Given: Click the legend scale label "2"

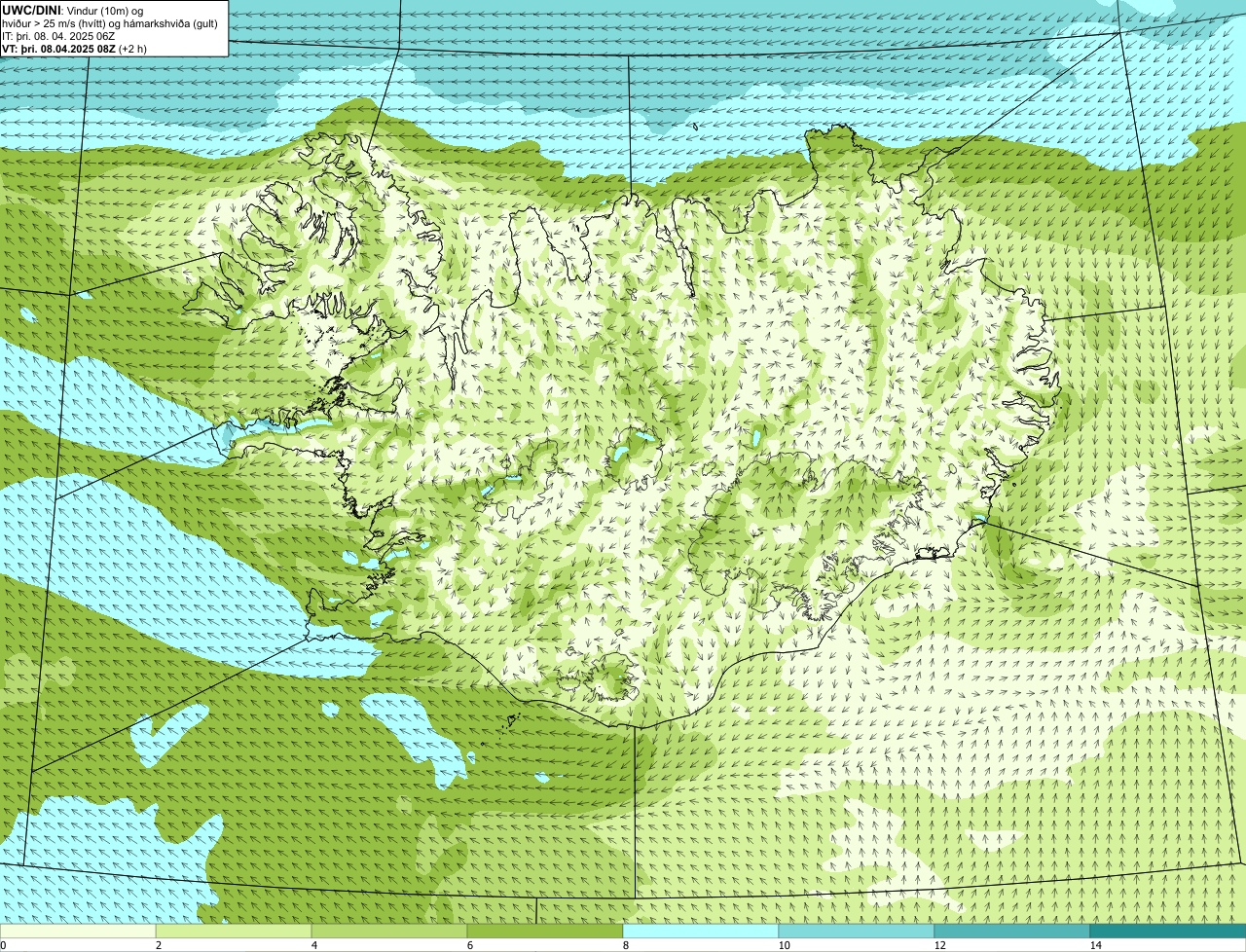Looking at the screenshot, I should [x=158, y=945].
